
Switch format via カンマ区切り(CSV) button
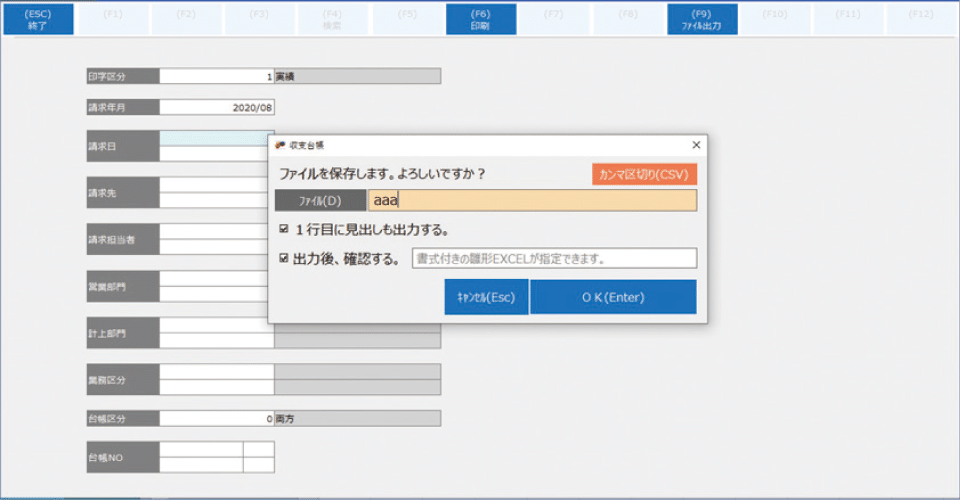(644, 174)
